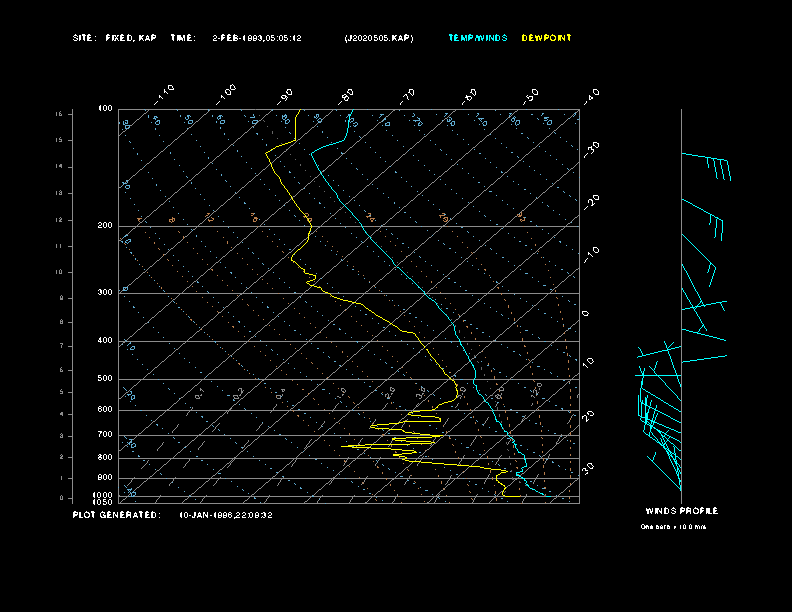This screenshot has height=612, width=792.
Task: Click the 400 pressure level label
Action: tap(105, 341)
